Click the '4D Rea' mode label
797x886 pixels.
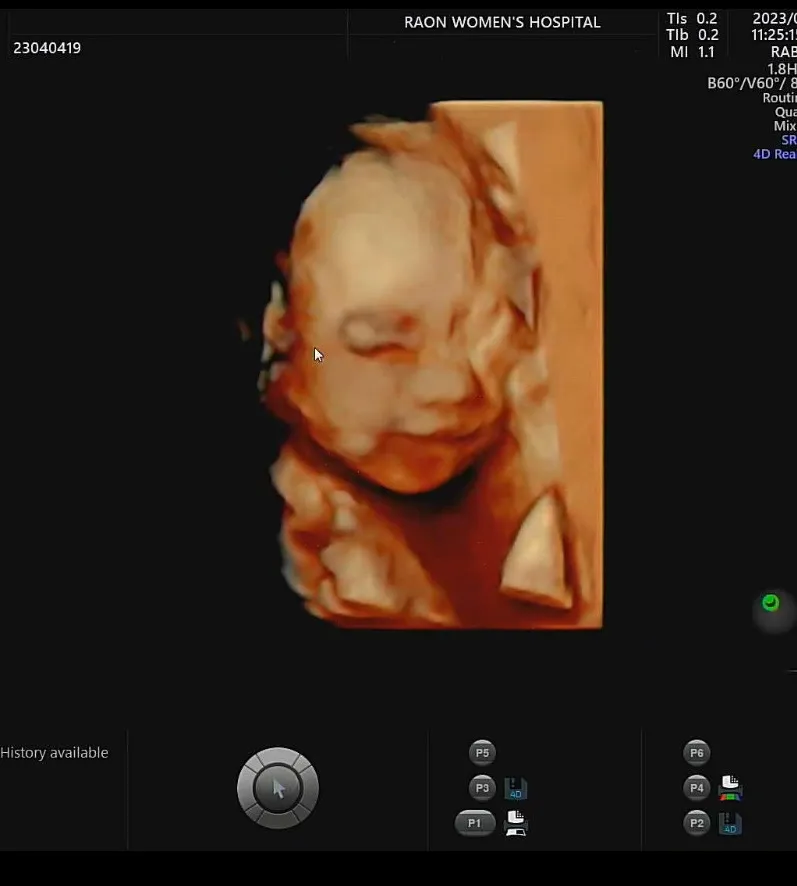click(x=774, y=154)
